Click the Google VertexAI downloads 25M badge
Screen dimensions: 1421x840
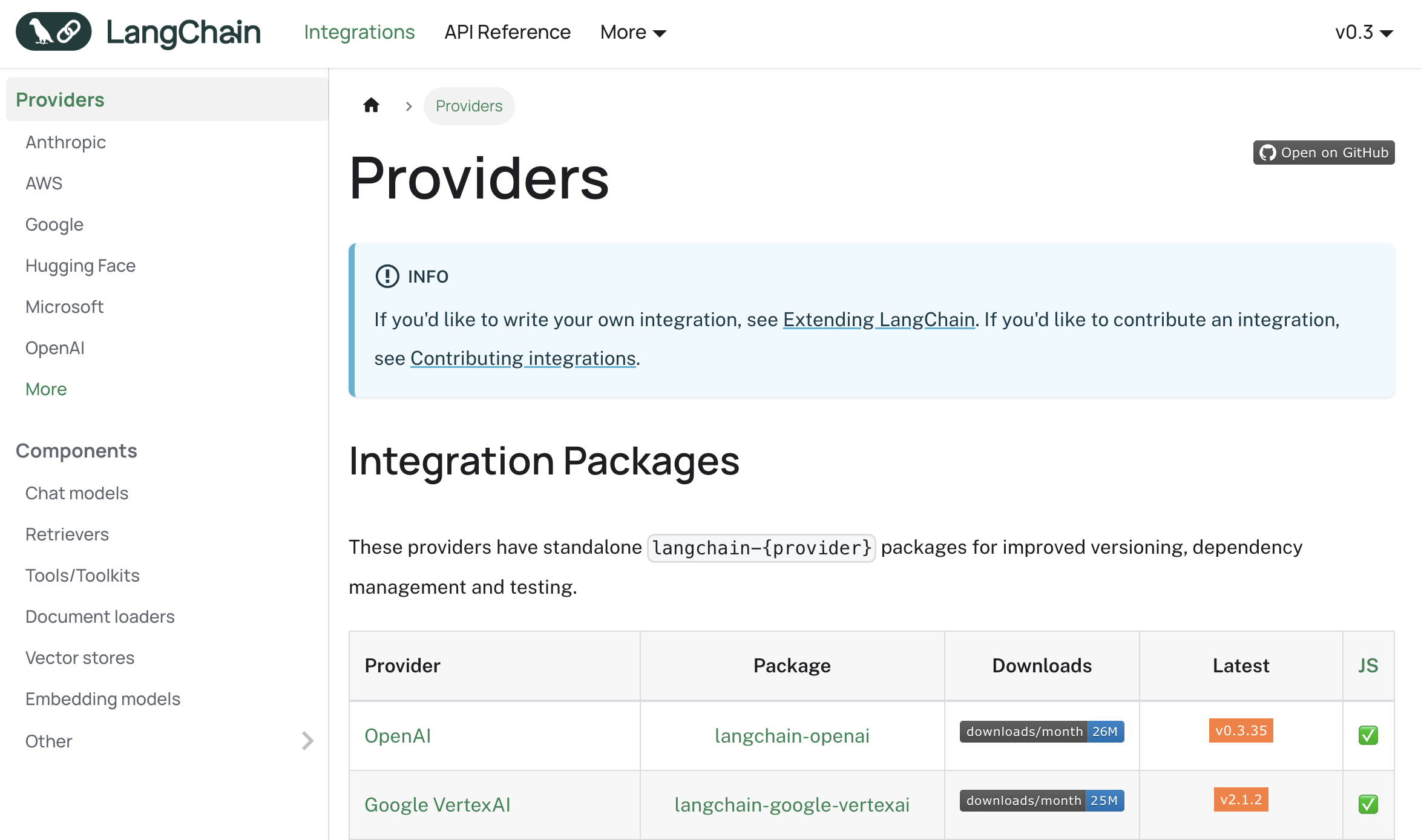[x=1042, y=801]
